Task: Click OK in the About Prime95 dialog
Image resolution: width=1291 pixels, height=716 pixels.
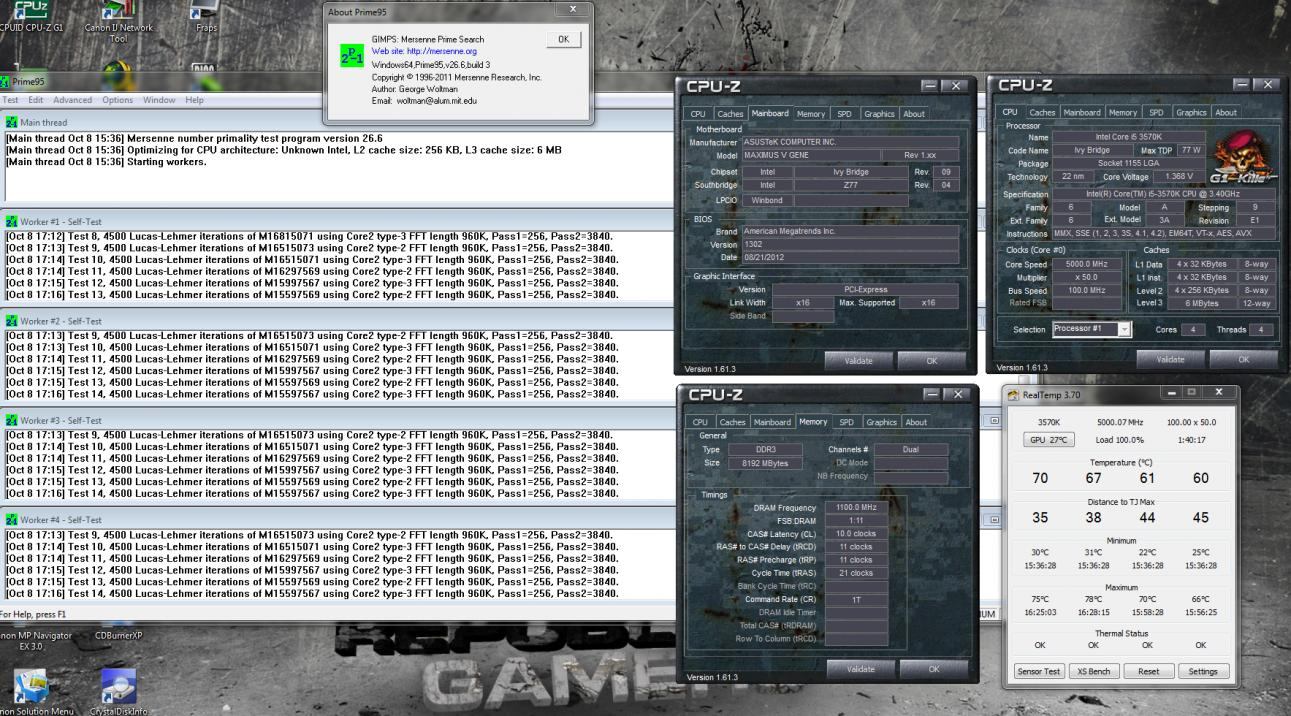Action: pos(563,39)
